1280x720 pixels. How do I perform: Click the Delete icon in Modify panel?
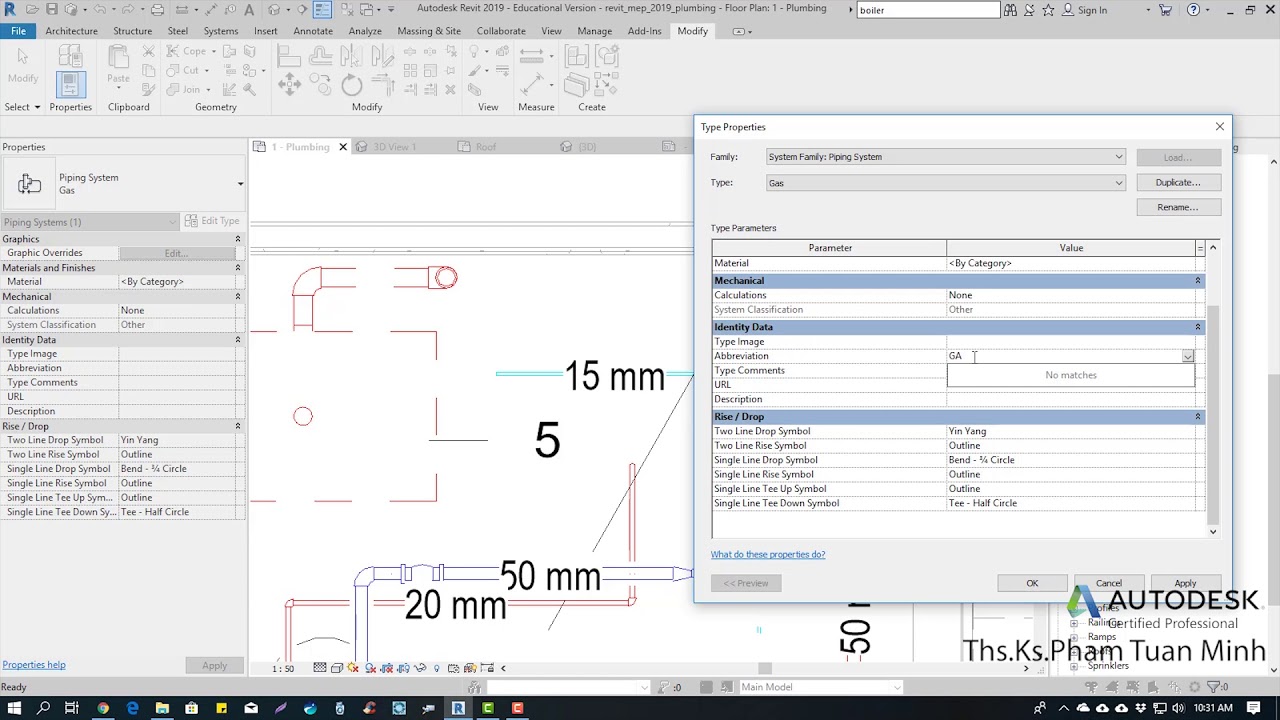[x=449, y=89]
